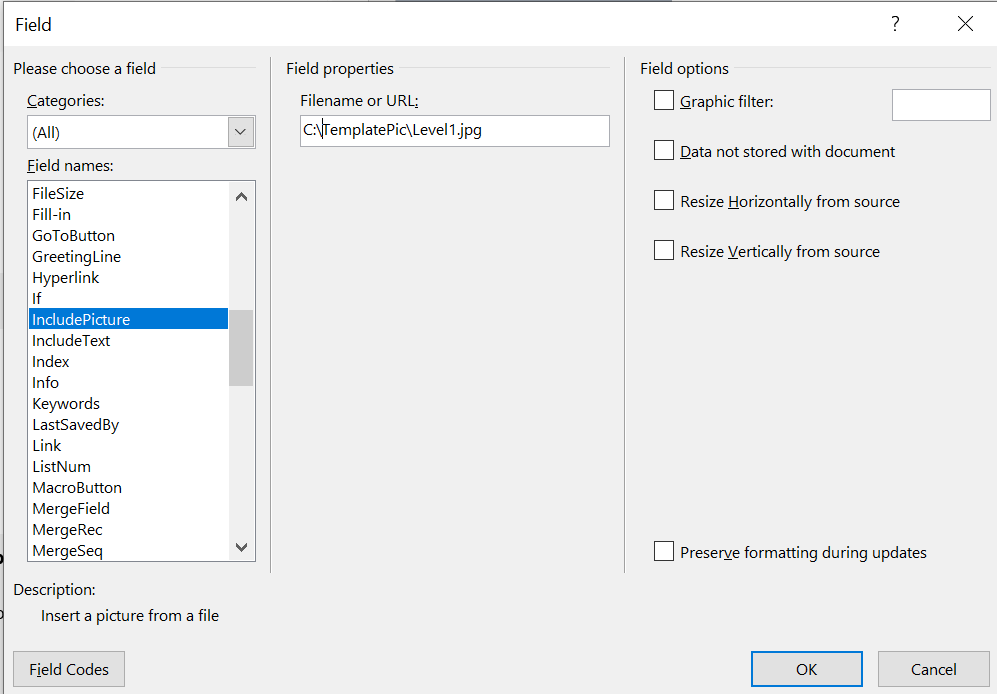Viewport: 997px width, 694px height.
Task: Select LastSavedBy field name
Action: 128,424
